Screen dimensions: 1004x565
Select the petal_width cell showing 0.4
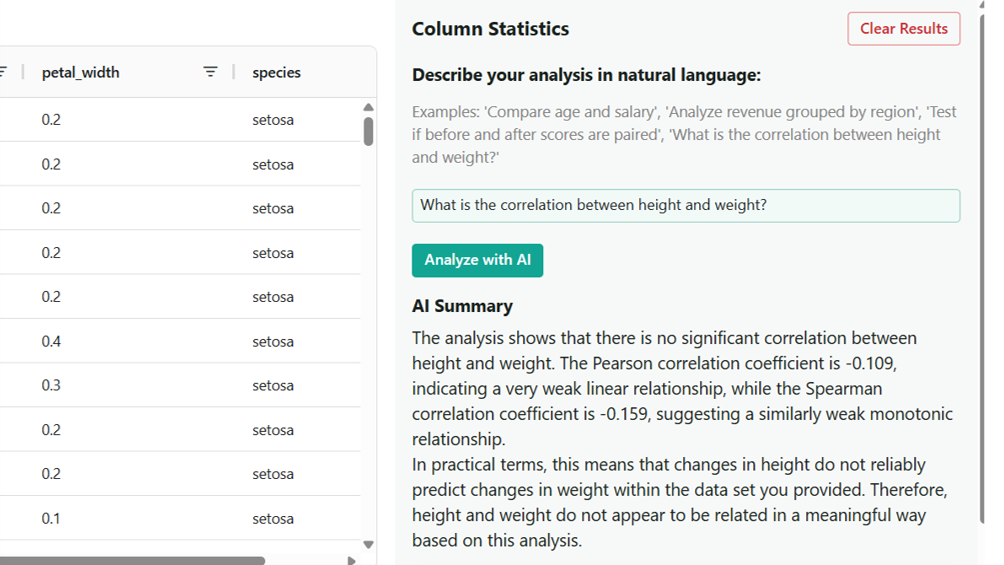click(51, 341)
